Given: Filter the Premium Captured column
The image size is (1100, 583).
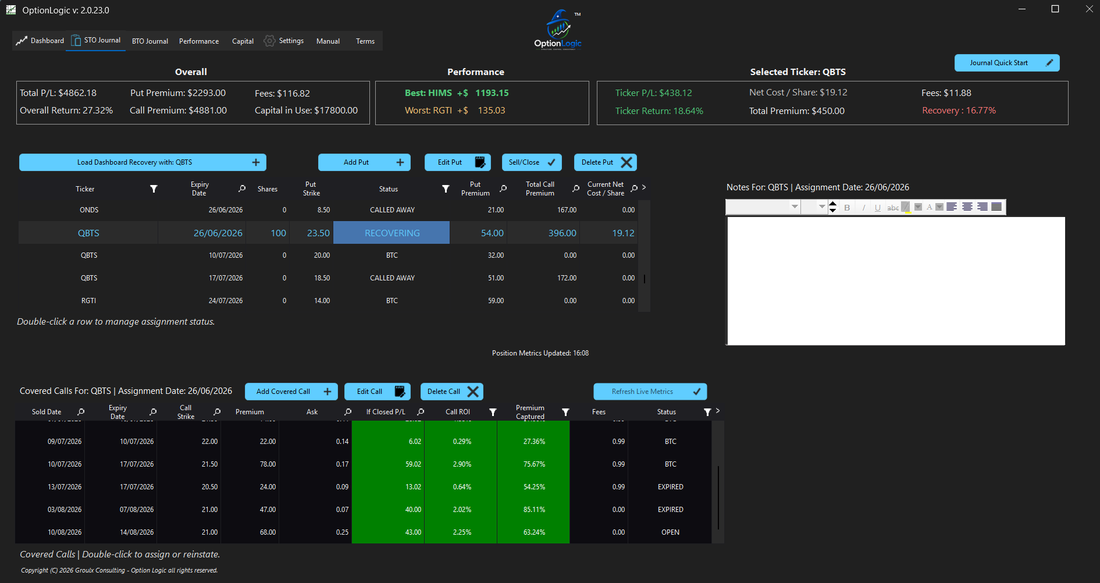Looking at the screenshot, I should [565, 412].
